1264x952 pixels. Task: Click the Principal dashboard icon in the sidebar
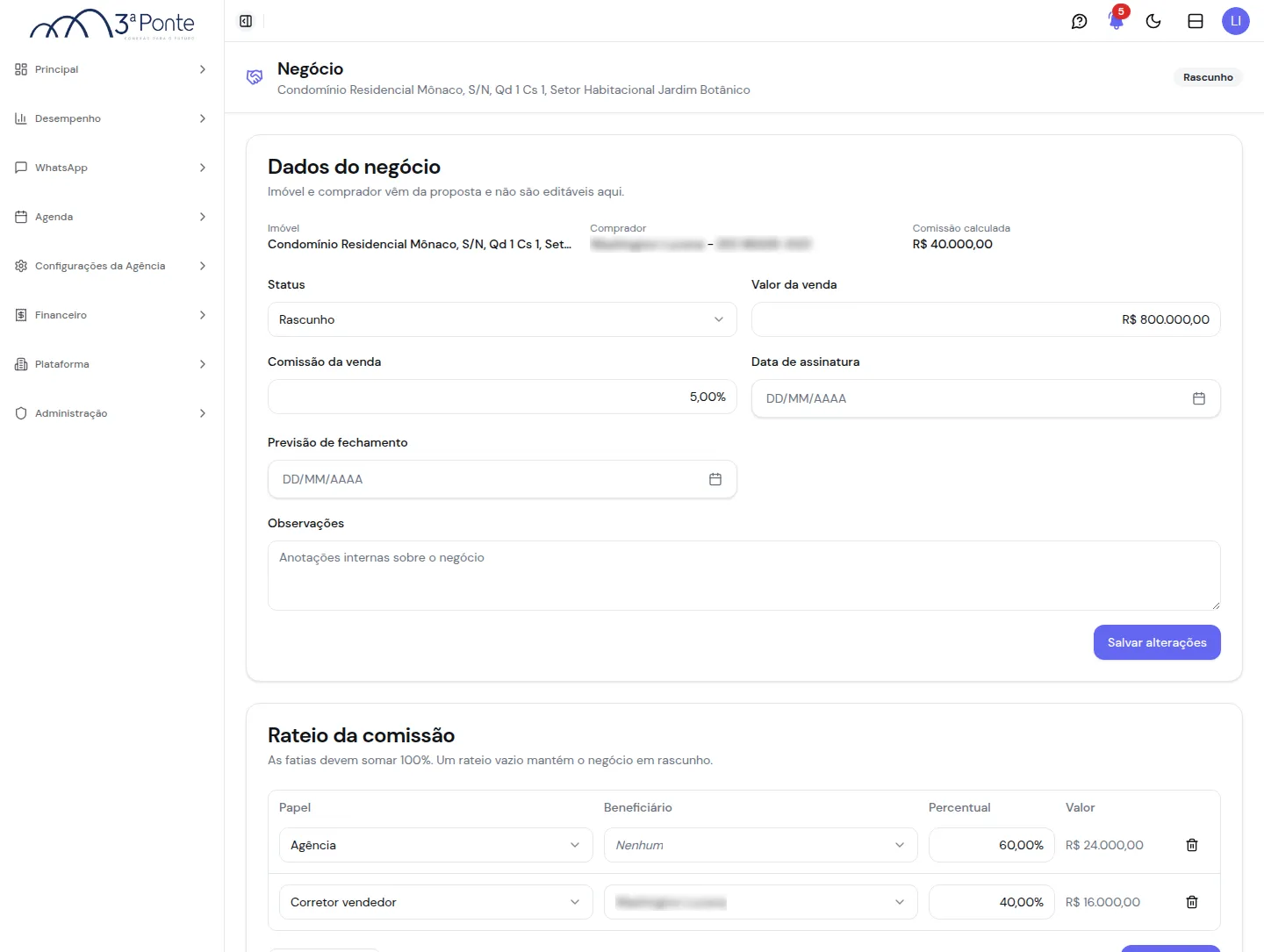pyautogui.click(x=21, y=69)
